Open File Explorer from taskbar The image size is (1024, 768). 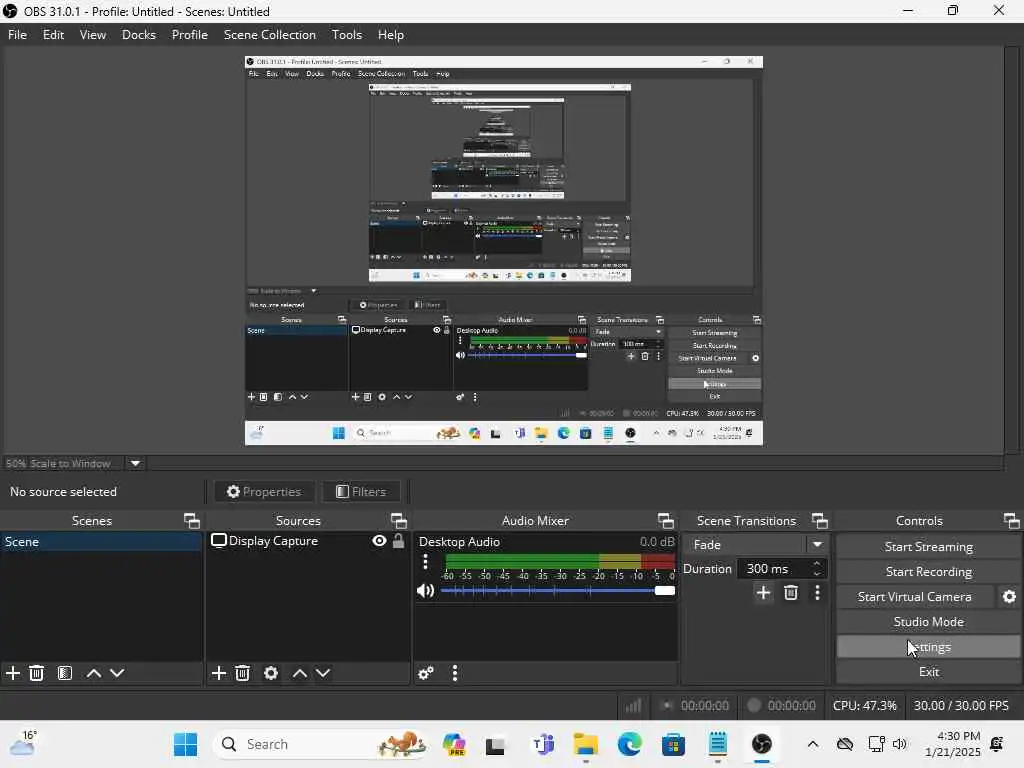coord(586,744)
